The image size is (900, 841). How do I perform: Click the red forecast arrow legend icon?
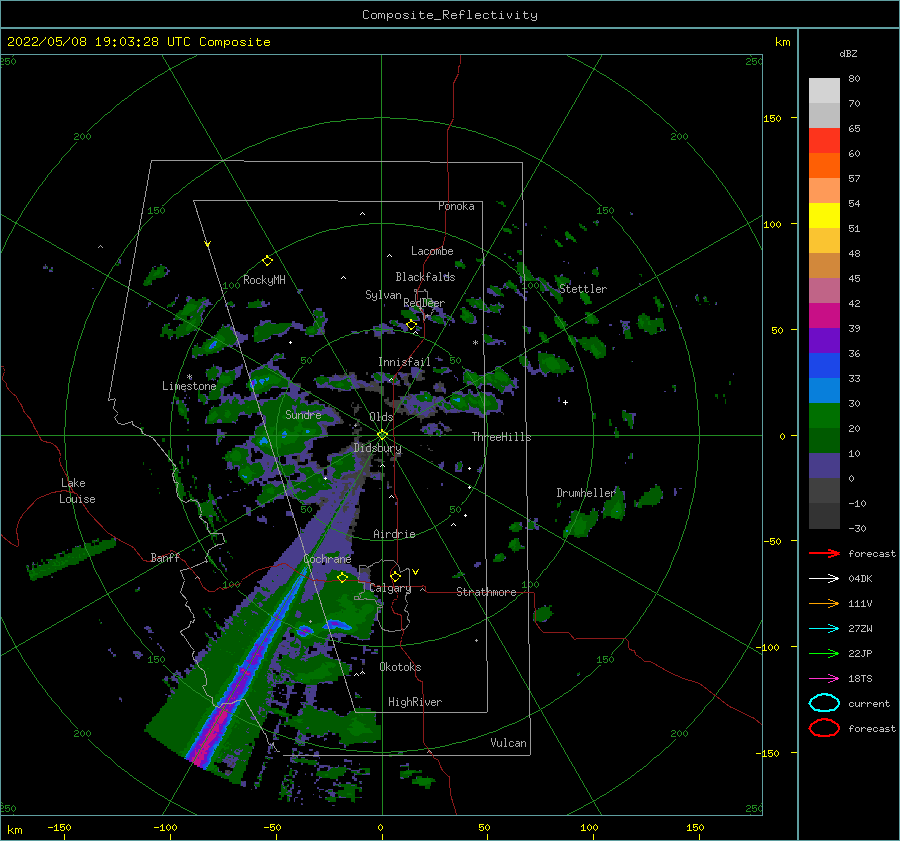[x=824, y=553]
